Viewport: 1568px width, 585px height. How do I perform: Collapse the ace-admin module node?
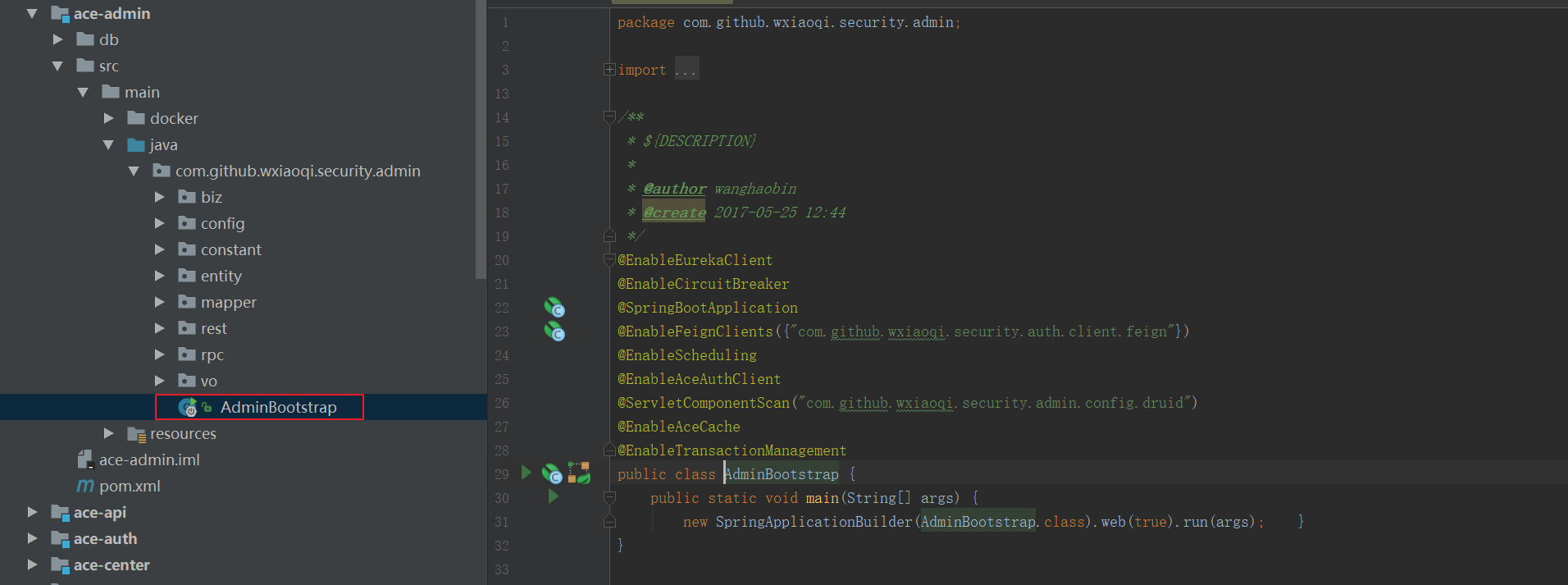pyautogui.click(x=32, y=13)
